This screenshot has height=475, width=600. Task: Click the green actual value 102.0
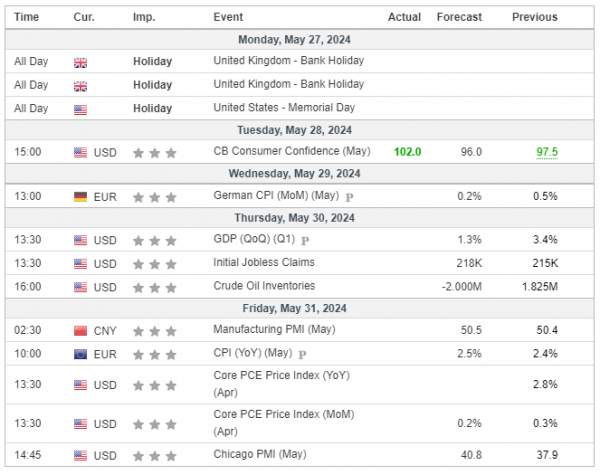(408, 152)
